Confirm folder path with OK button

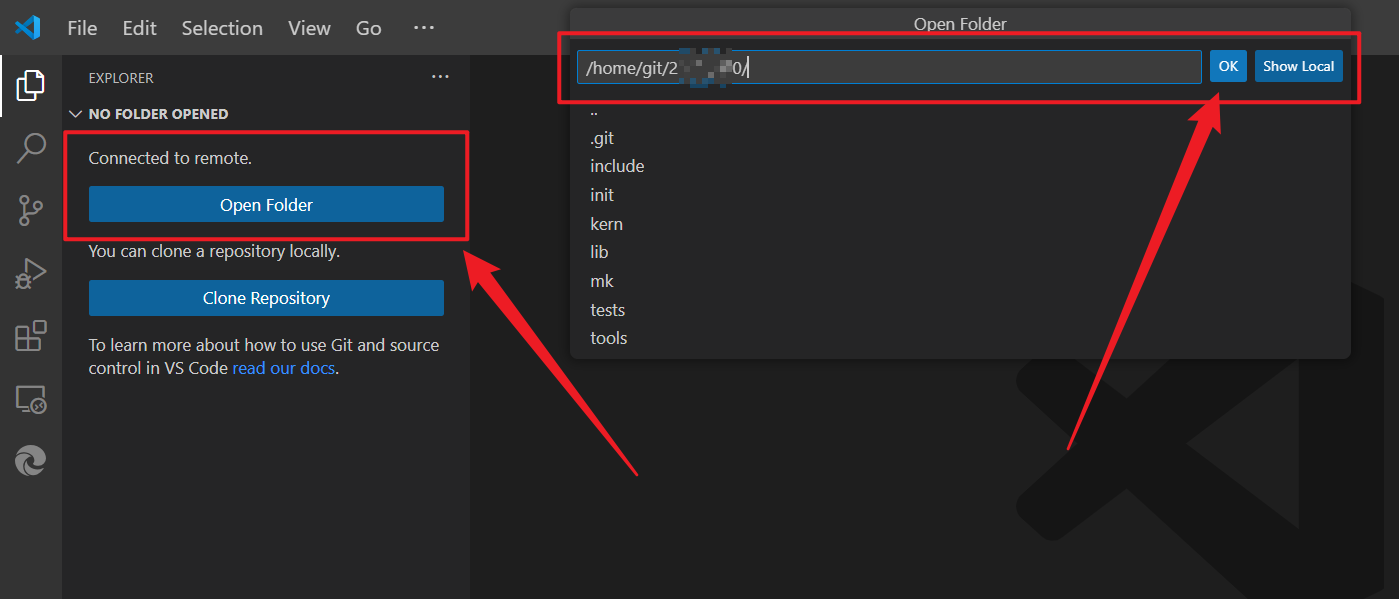1228,66
